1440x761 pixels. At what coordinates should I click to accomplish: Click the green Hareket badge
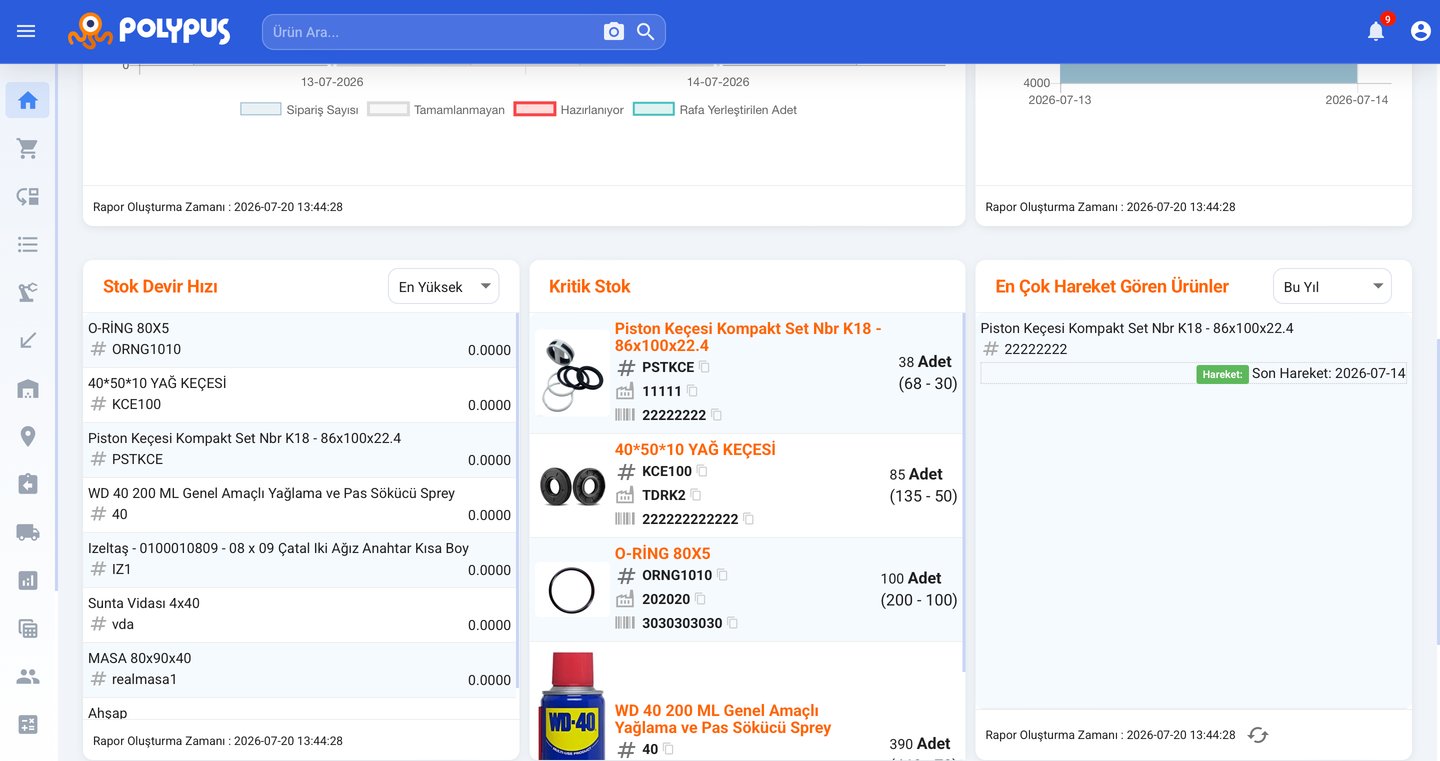pos(1222,374)
